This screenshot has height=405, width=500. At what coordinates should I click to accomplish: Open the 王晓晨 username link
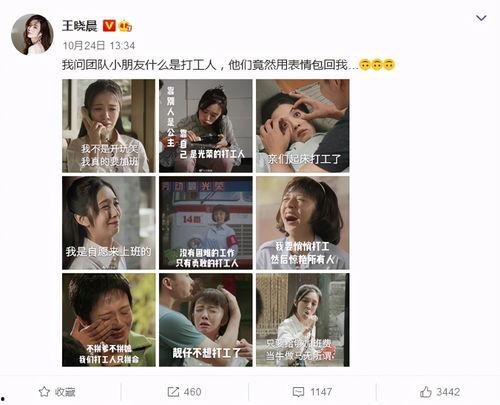(x=80, y=26)
